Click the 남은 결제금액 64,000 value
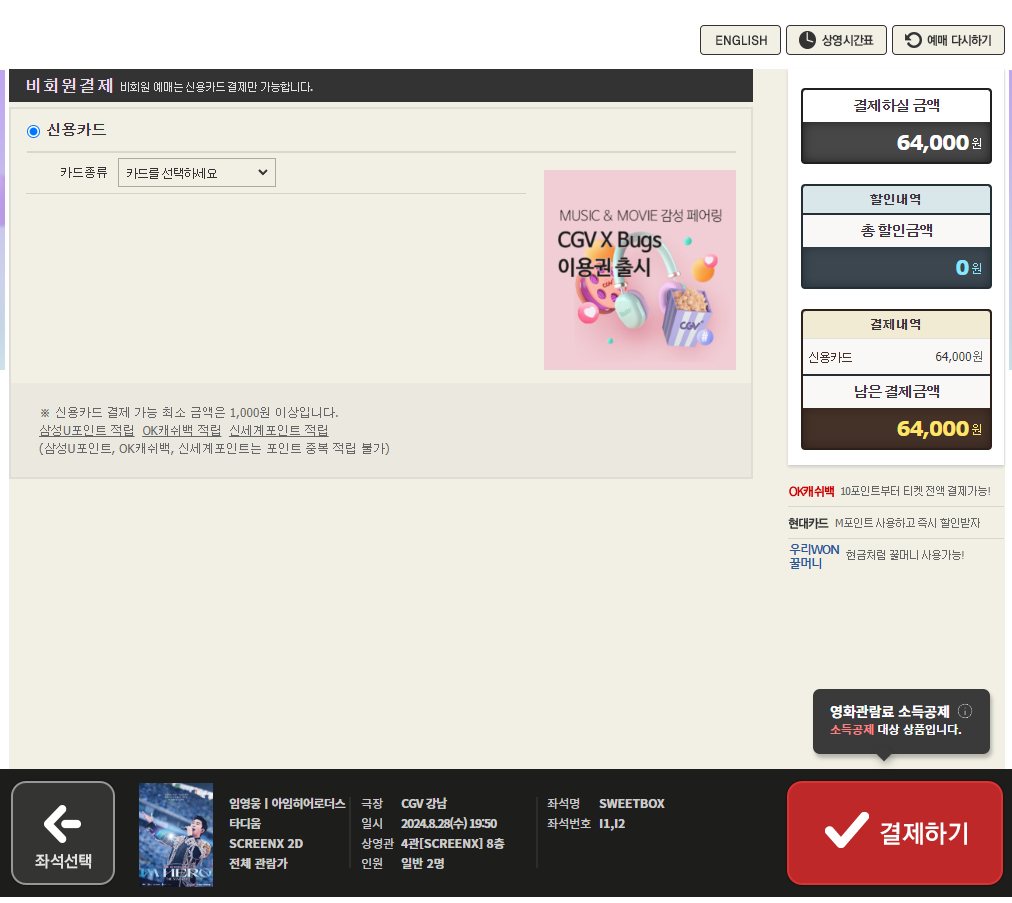Viewport: 1012px width, 903px height. [933, 429]
